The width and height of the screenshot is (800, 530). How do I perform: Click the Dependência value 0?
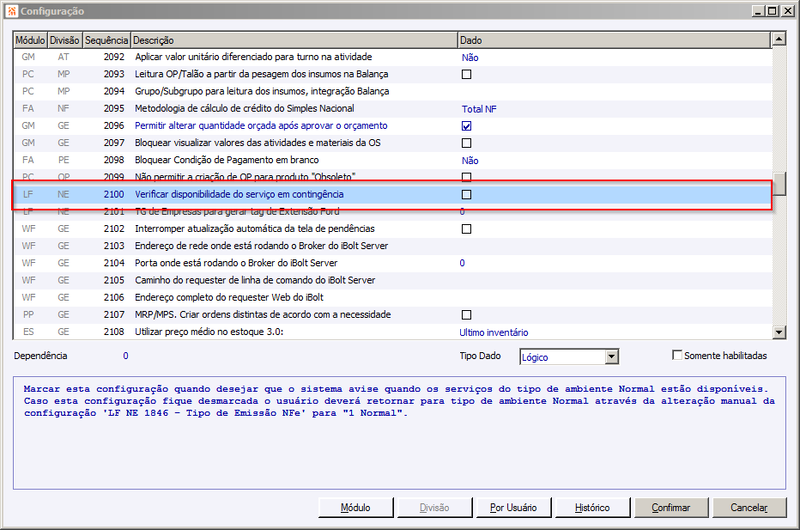click(126, 356)
